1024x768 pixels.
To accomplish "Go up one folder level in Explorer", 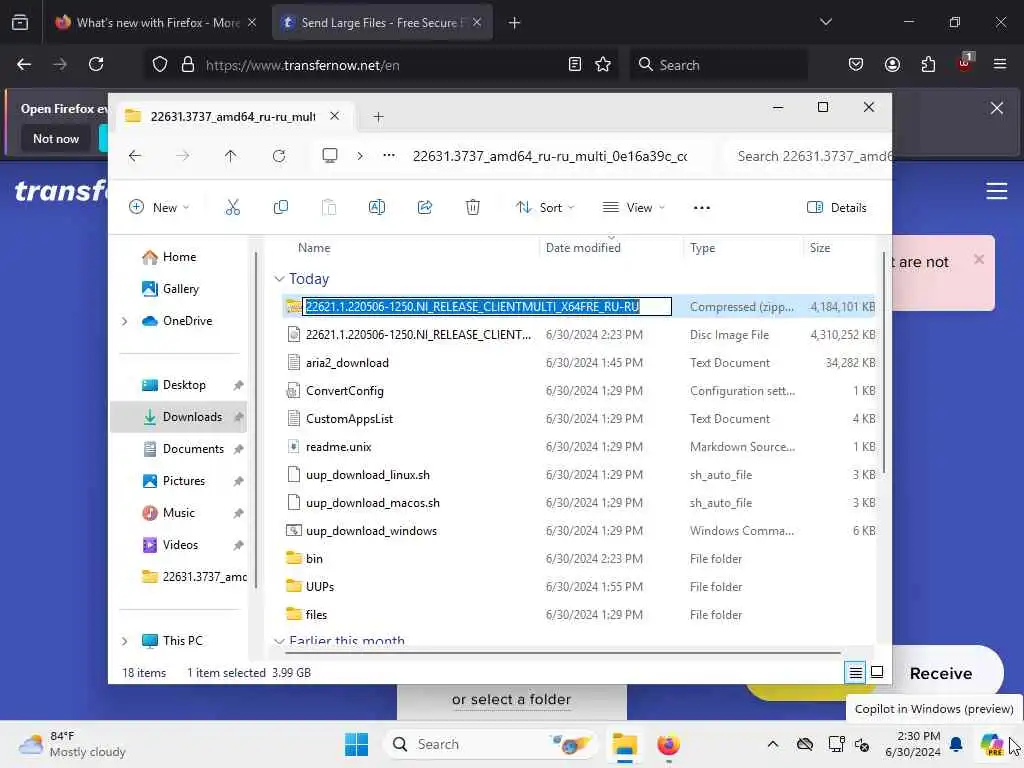I will (x=231, y=156).
